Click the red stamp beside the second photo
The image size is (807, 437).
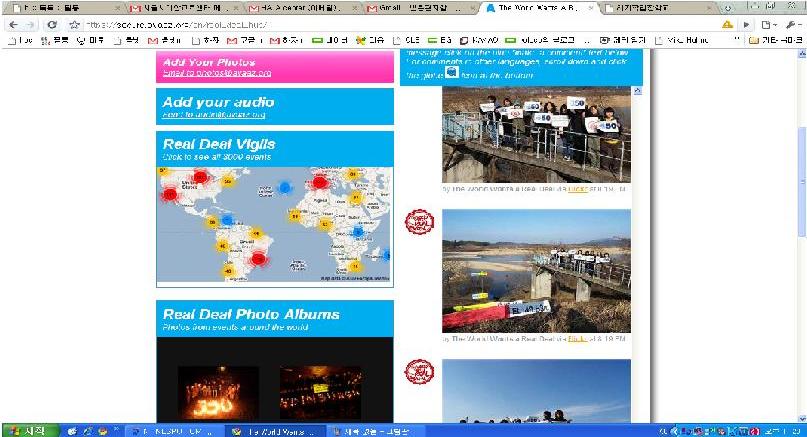(418, 222)
